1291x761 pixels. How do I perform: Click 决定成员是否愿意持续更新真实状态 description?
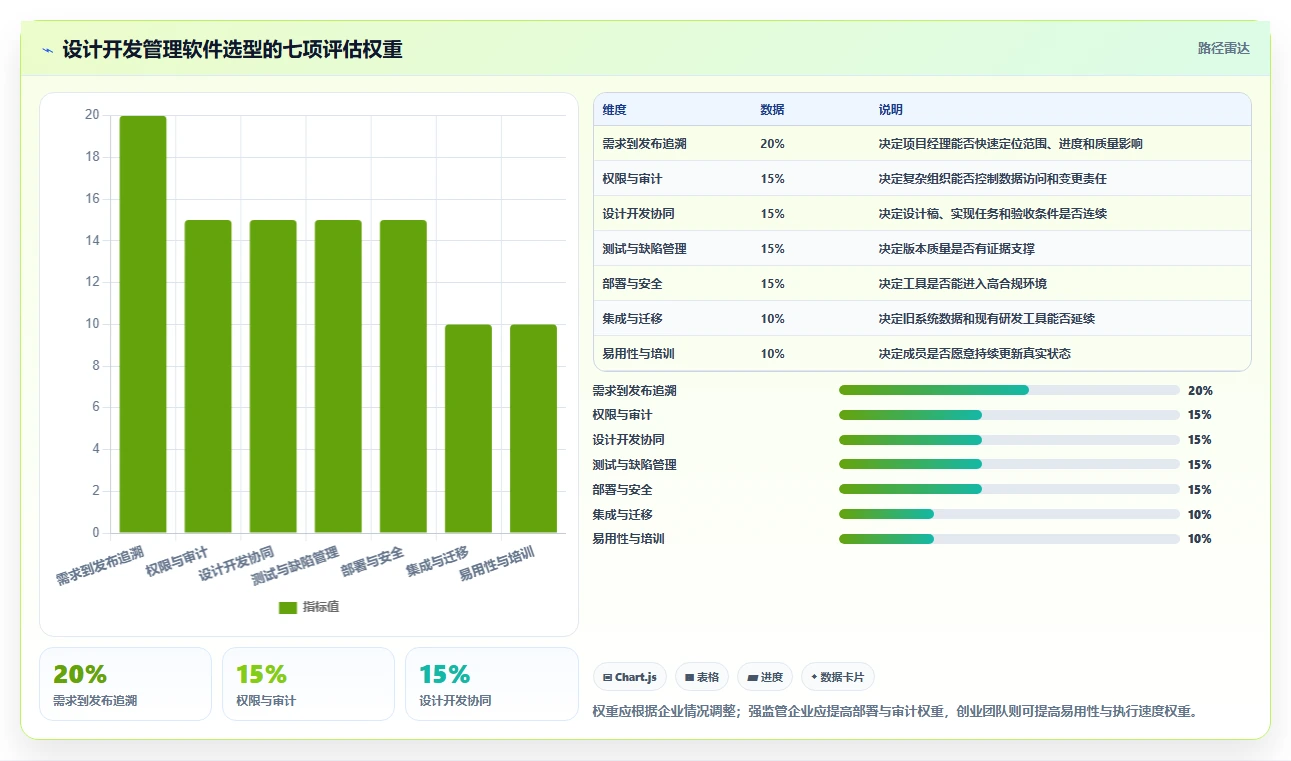pos(974,354)
